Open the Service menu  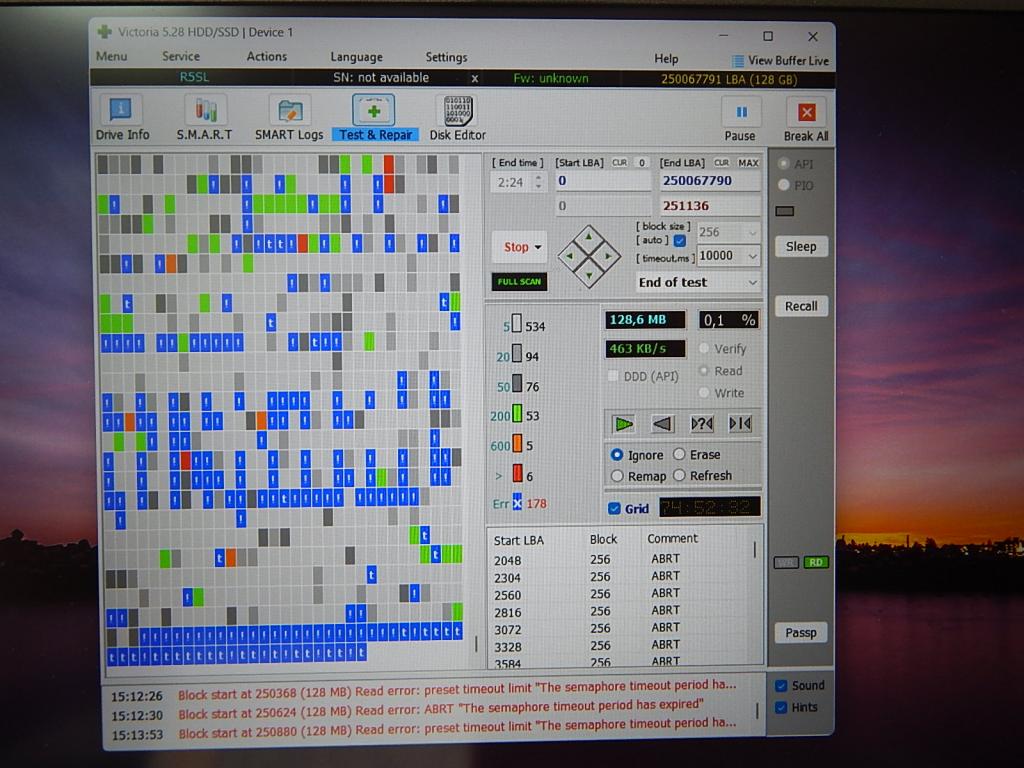coord(181,57)
